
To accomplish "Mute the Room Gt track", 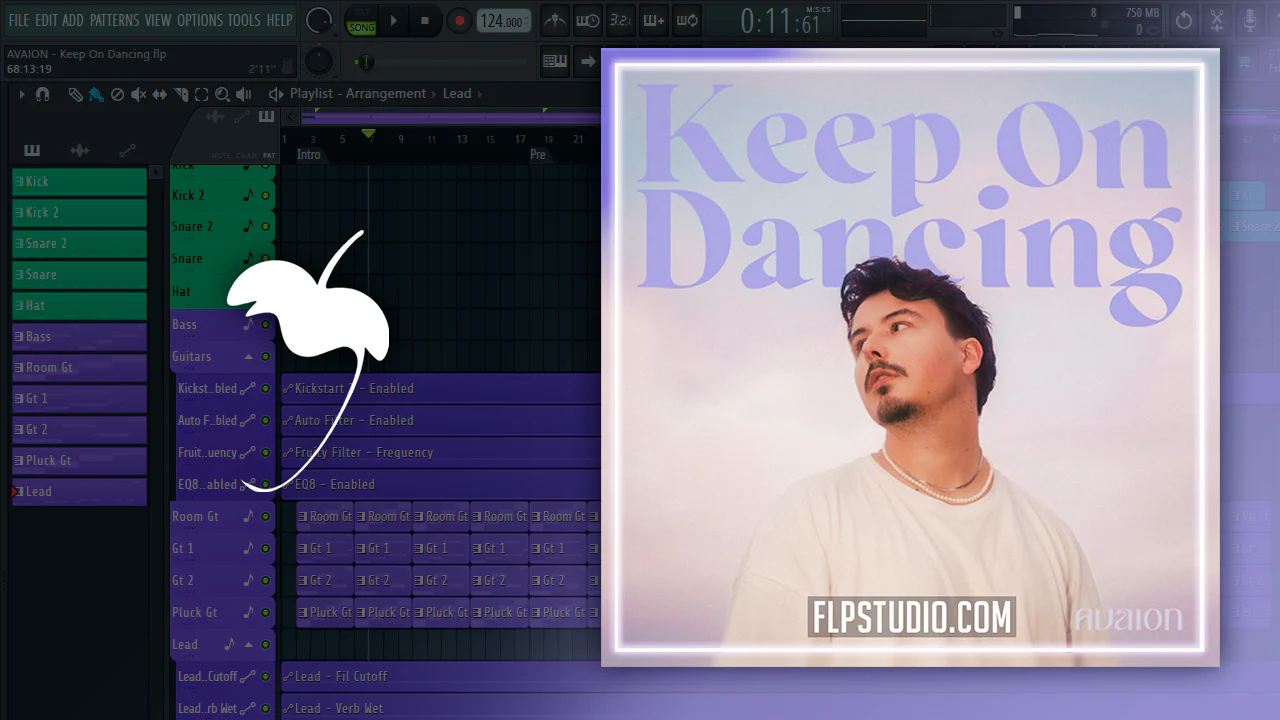I will tap(266, 517).
